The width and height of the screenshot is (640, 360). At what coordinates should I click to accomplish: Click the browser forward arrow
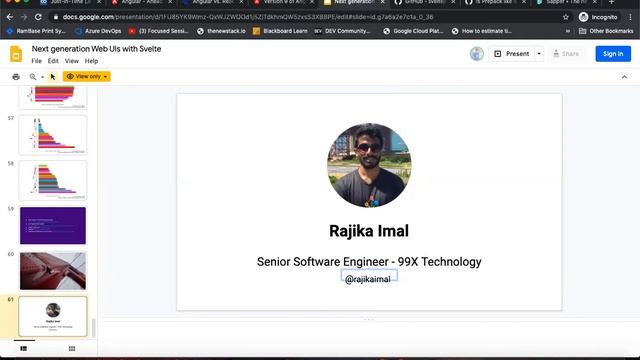click(24, 17)
